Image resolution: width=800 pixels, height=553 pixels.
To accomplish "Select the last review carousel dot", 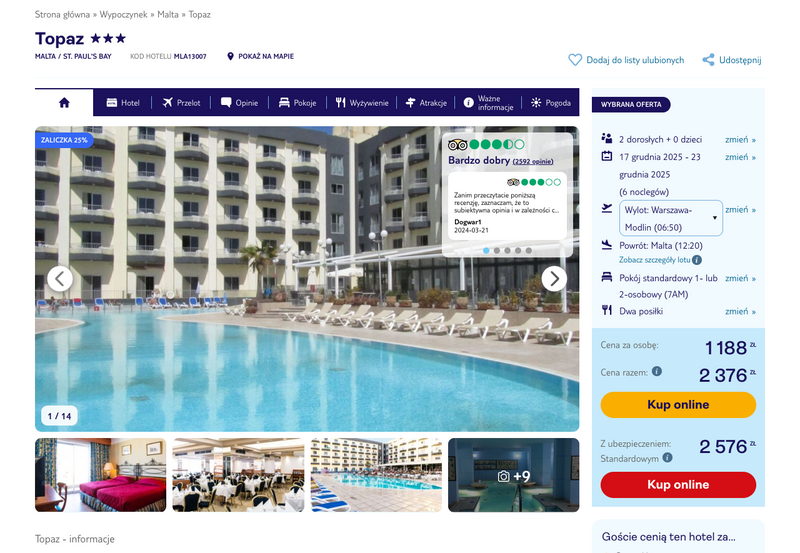I will (x=529, y=250).
